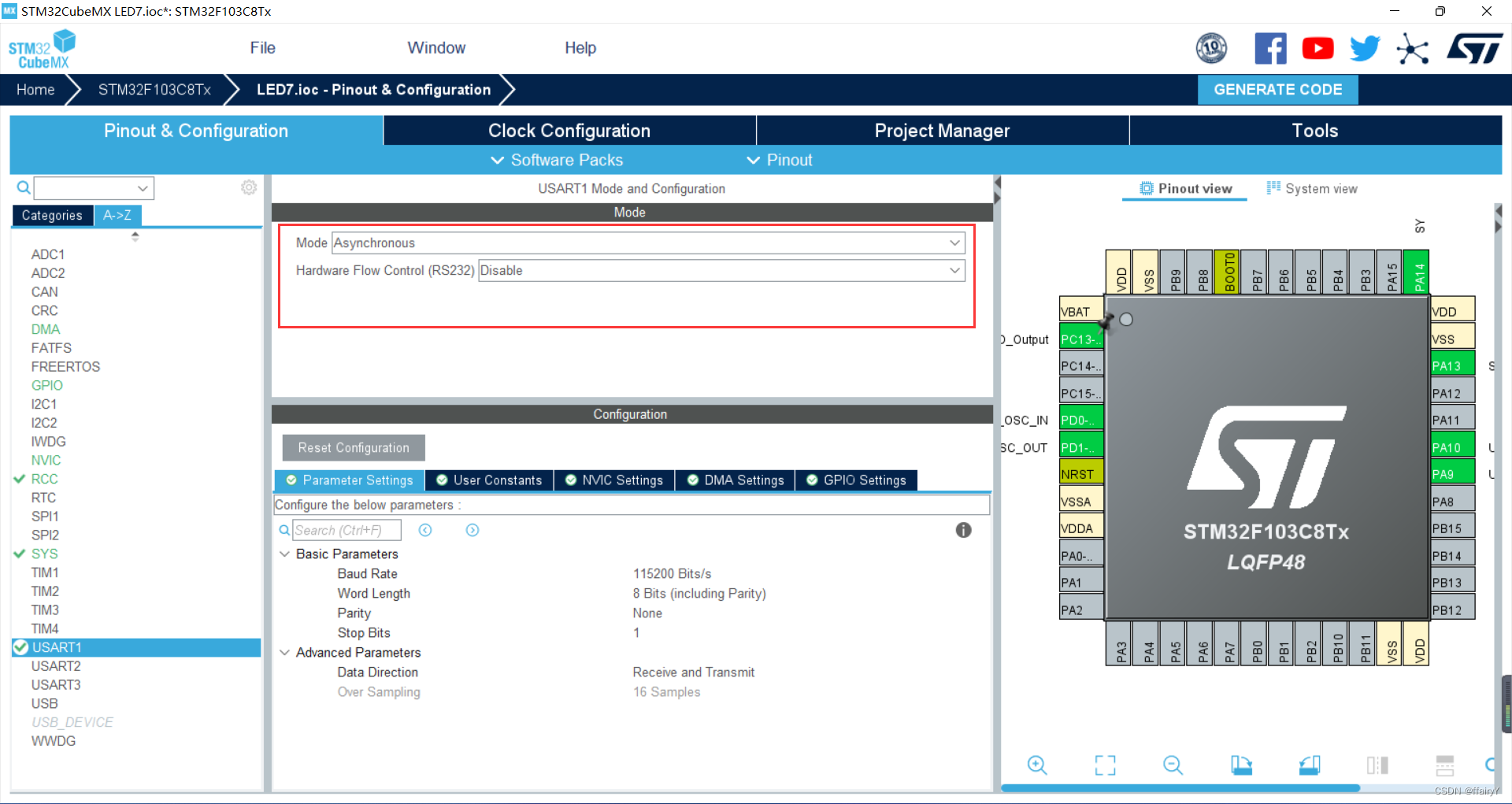Click the peripheral search magnifier icon
The image size is (1512, 804).
24,187
